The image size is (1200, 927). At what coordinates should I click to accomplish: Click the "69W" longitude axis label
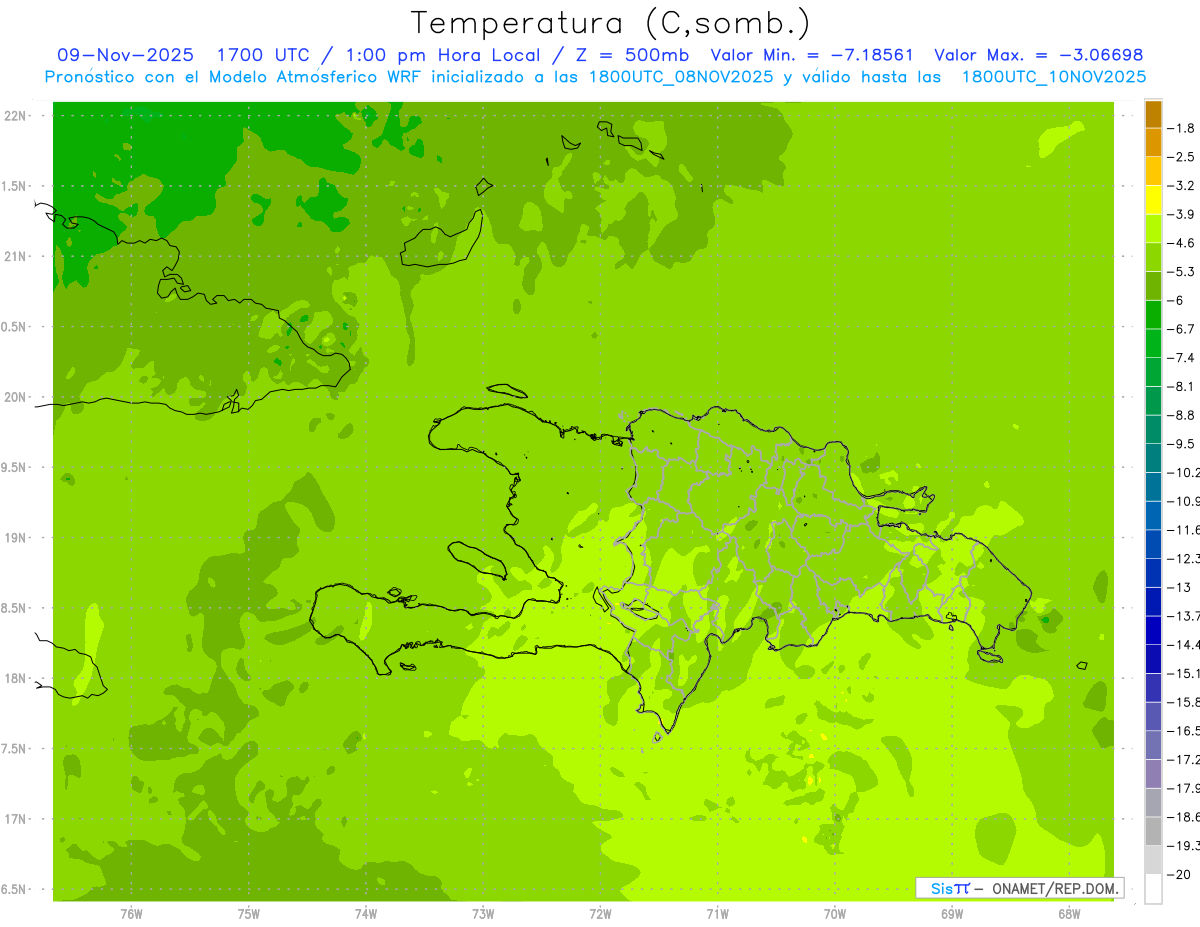tap(952, 913)
